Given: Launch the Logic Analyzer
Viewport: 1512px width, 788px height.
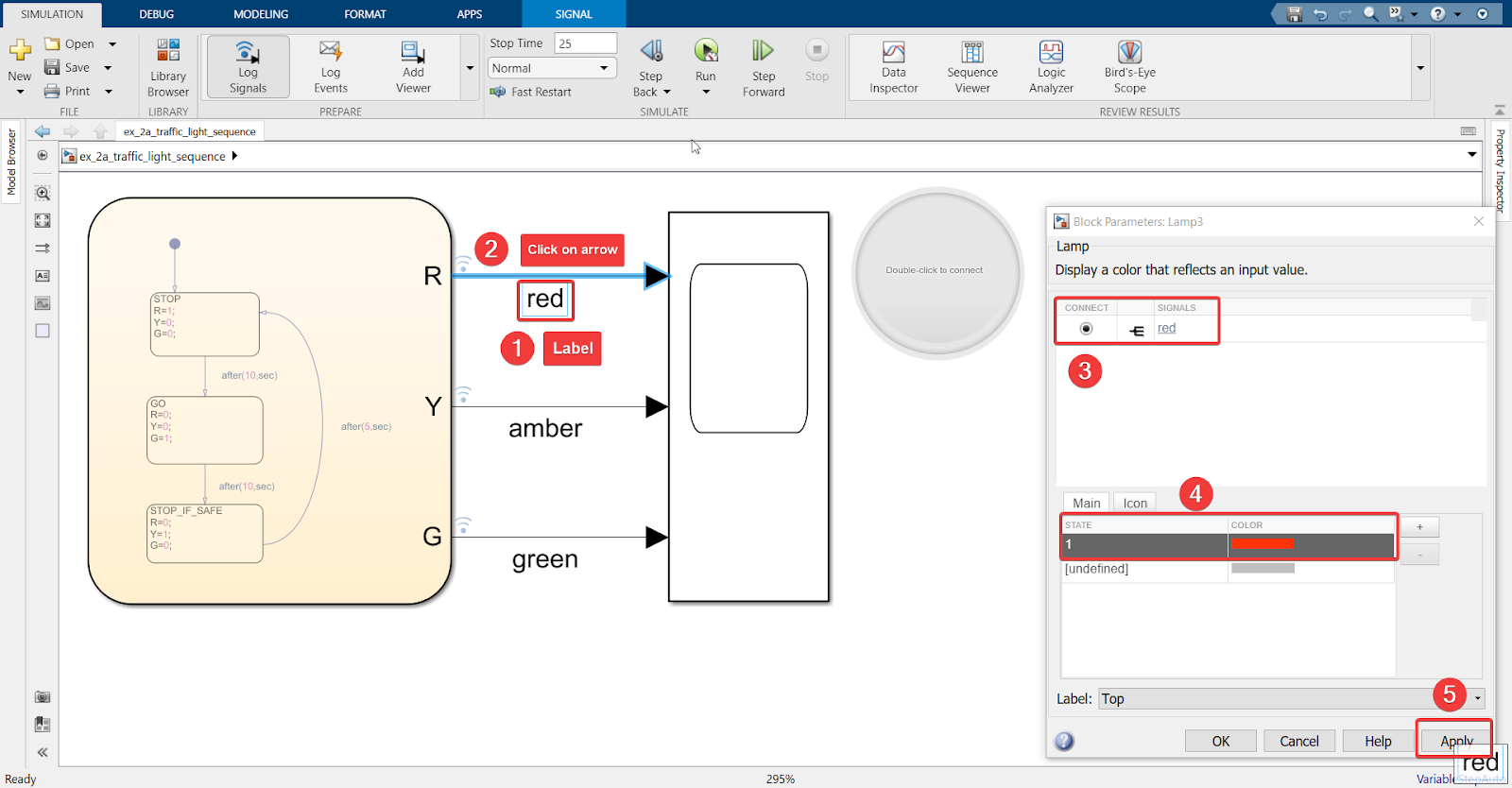Looking at the screenshot, I should click(1051, 66).
